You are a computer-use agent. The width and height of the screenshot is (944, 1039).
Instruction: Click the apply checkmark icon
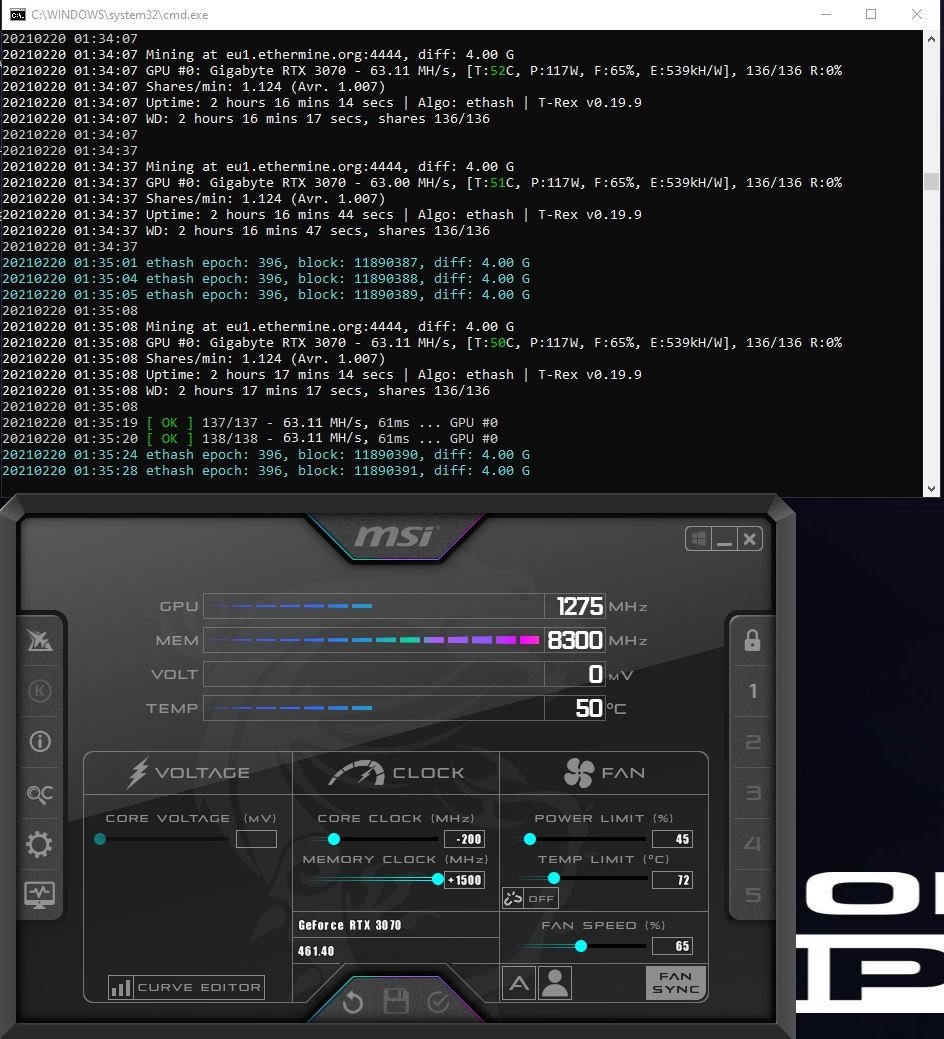438,1002
